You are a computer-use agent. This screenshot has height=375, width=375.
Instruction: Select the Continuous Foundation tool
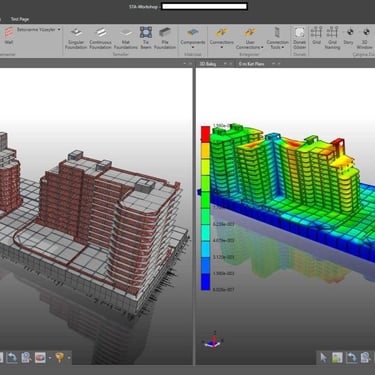100,38
